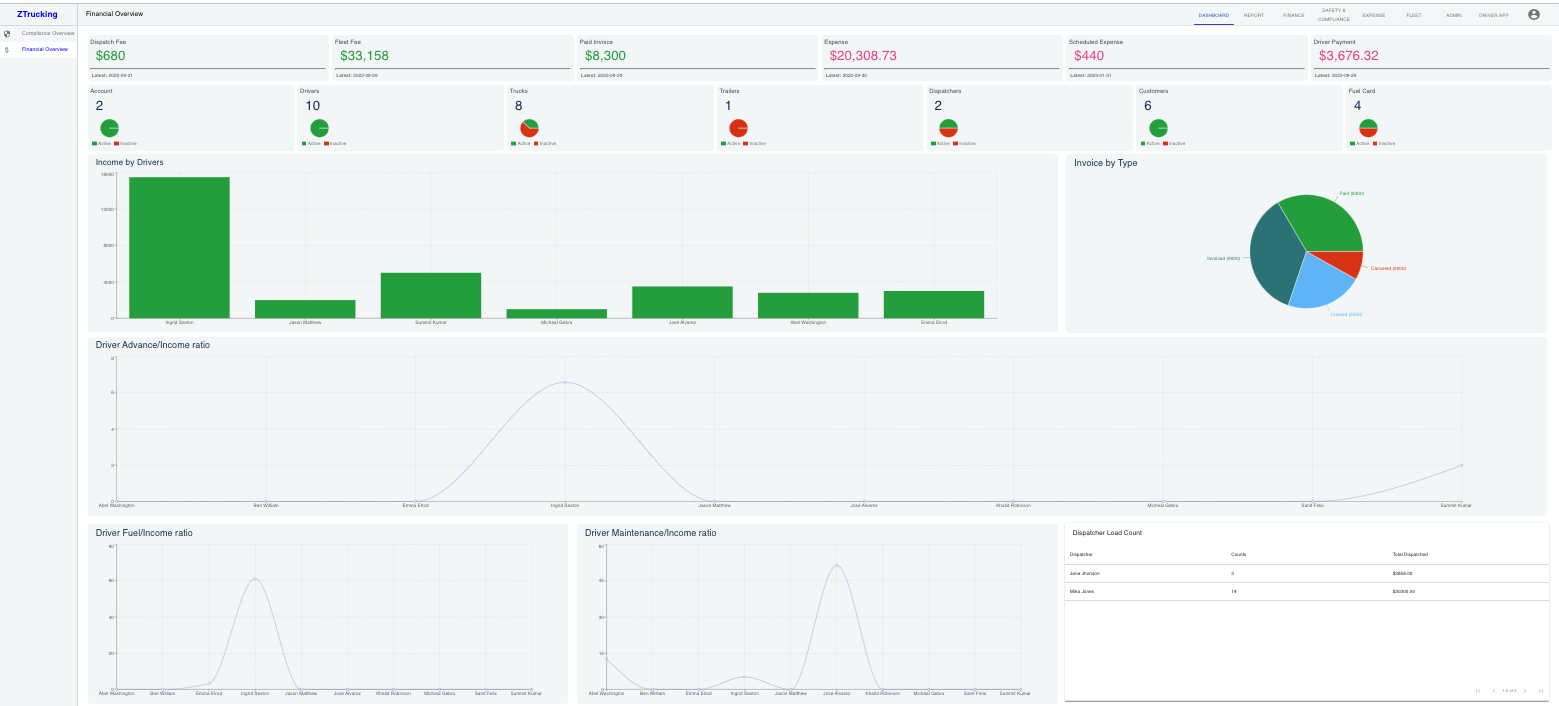
Task: Toggle Active legend in the Trucks card
Action: tap(520, 143)
